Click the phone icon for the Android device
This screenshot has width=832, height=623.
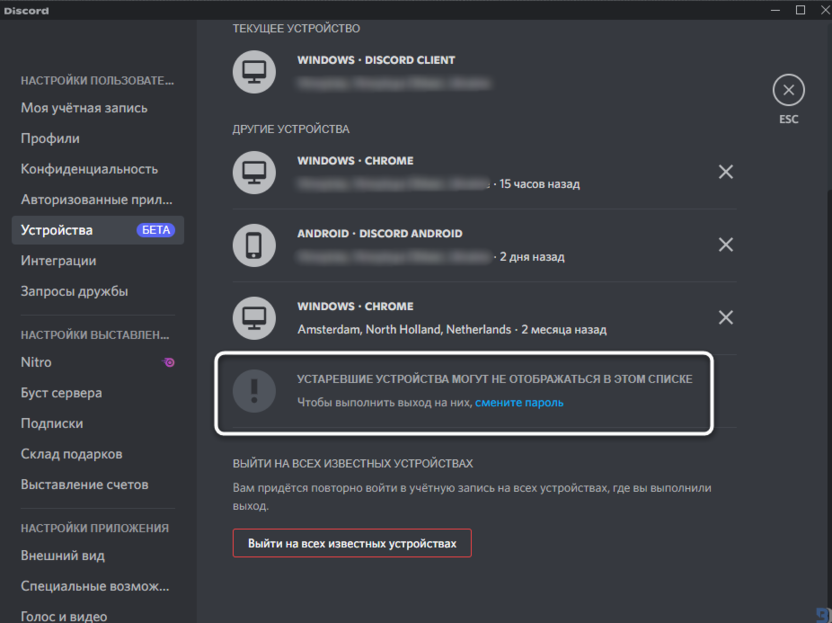(x=254, y=245)
